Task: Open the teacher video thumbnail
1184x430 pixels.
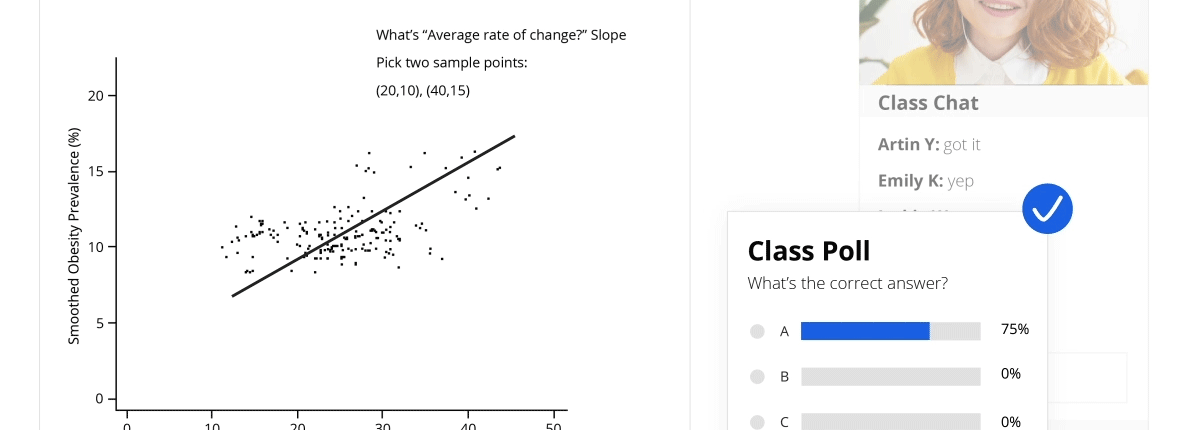Action: [1003, 42]
